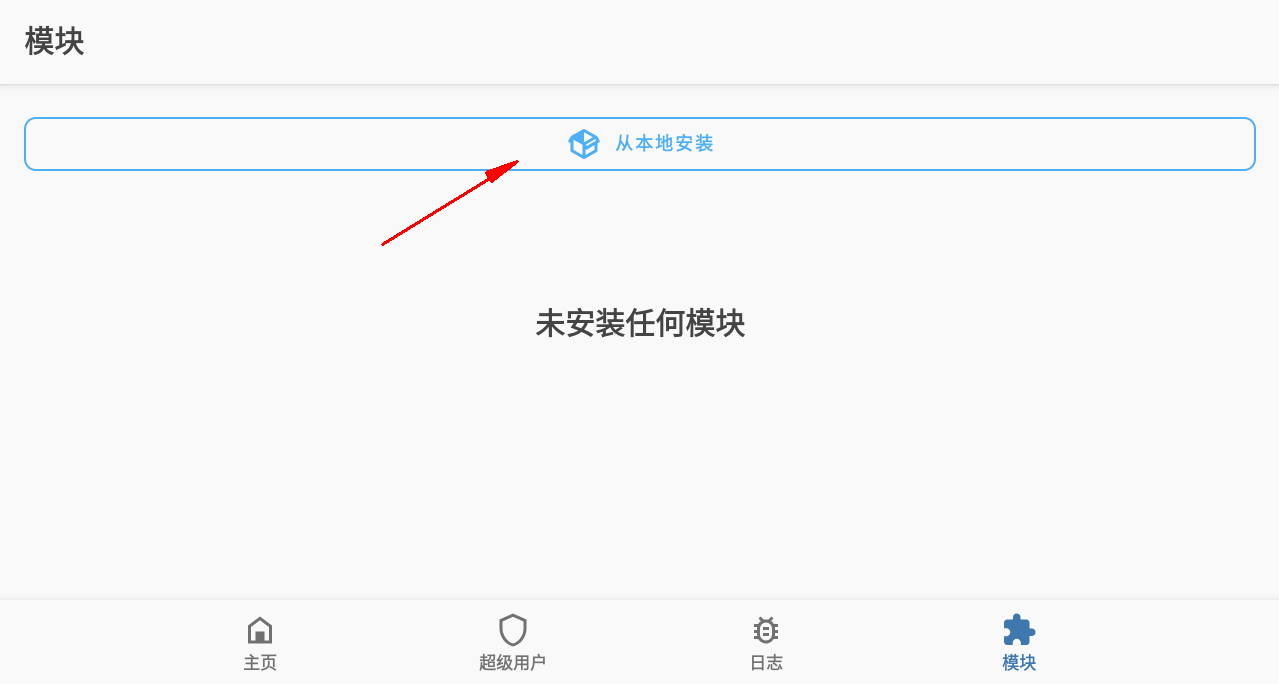Open the Logs bug icon
The width and height of the screenshot is (1279, 684).
click(766, 630)
